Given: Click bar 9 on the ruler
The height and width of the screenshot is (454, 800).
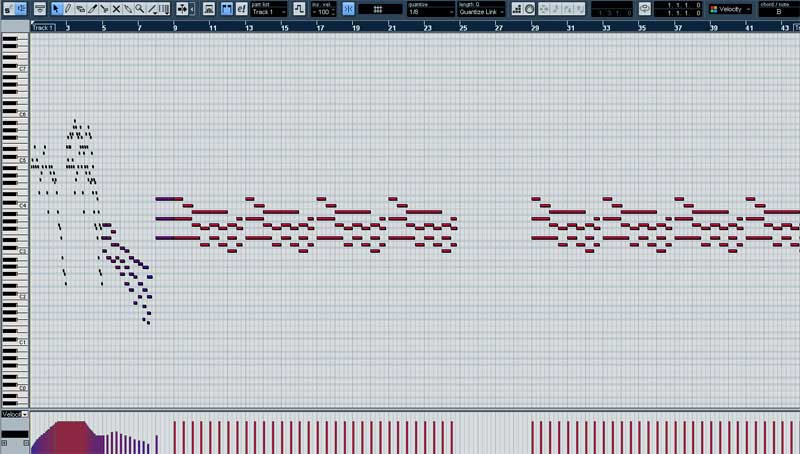Looking at the screenshot, I should tap(175, 28).
